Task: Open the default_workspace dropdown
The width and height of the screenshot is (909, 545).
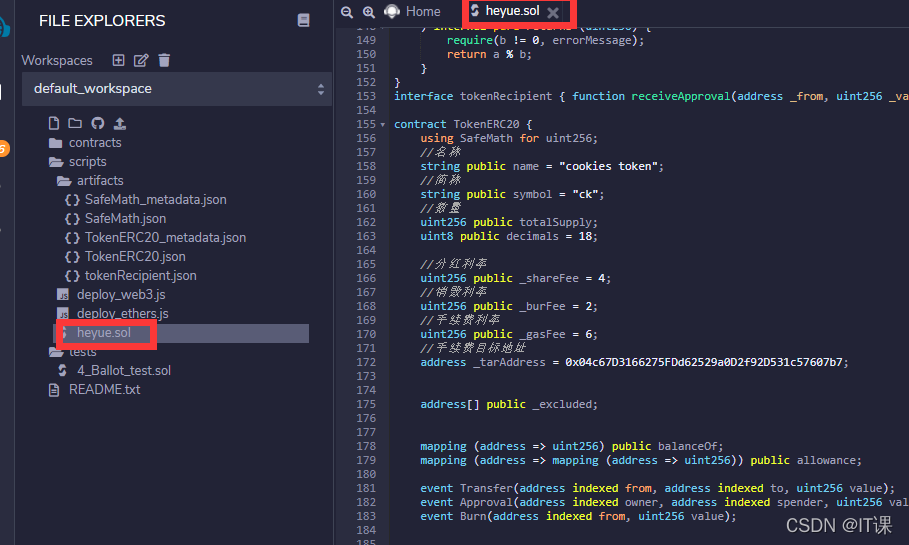Action: [177, 89]
